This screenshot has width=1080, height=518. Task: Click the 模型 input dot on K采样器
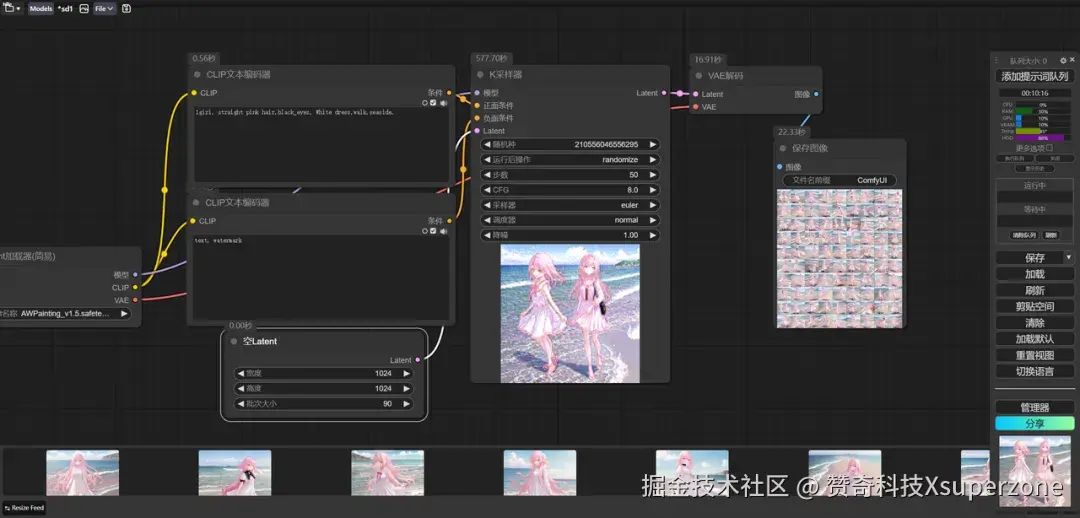click(477, 92)
